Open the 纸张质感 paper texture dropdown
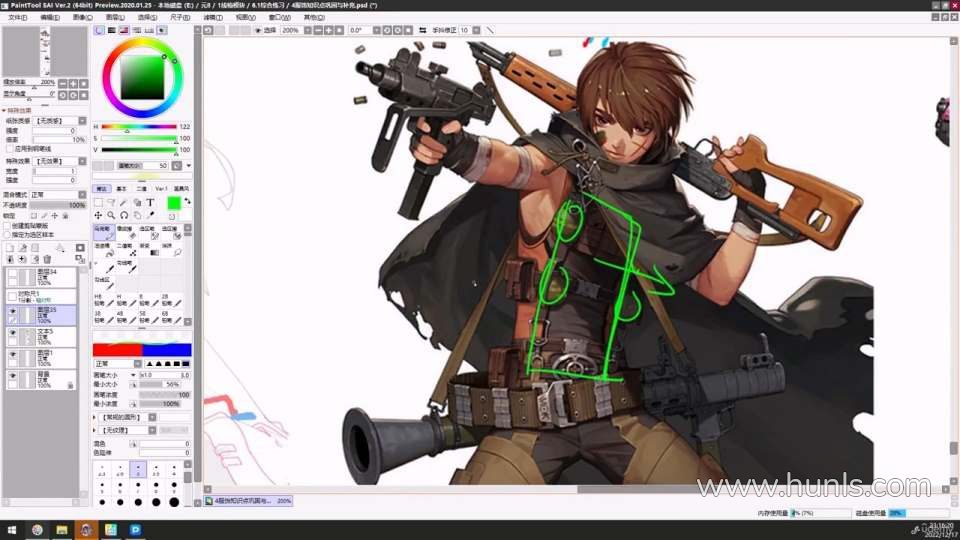Image resolution: width=960 pixels, height=540 pixels. 83,121
